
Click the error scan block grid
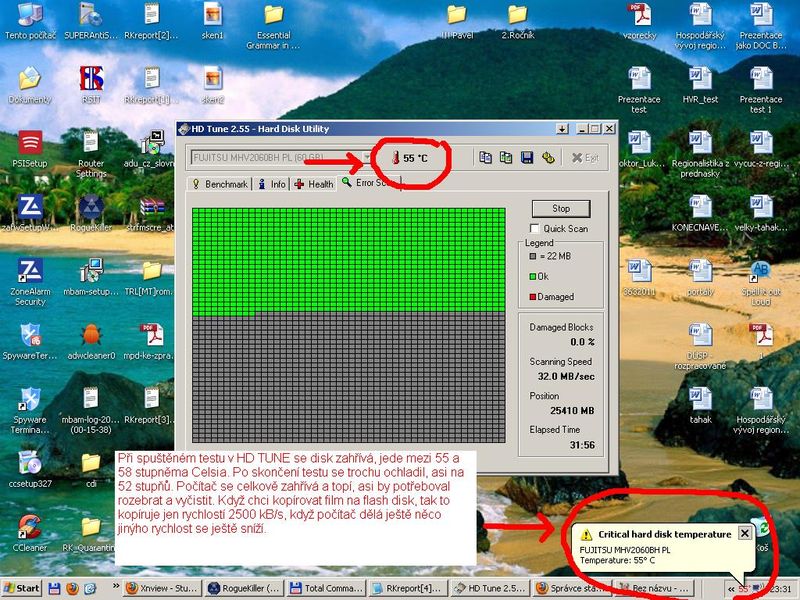349,325
